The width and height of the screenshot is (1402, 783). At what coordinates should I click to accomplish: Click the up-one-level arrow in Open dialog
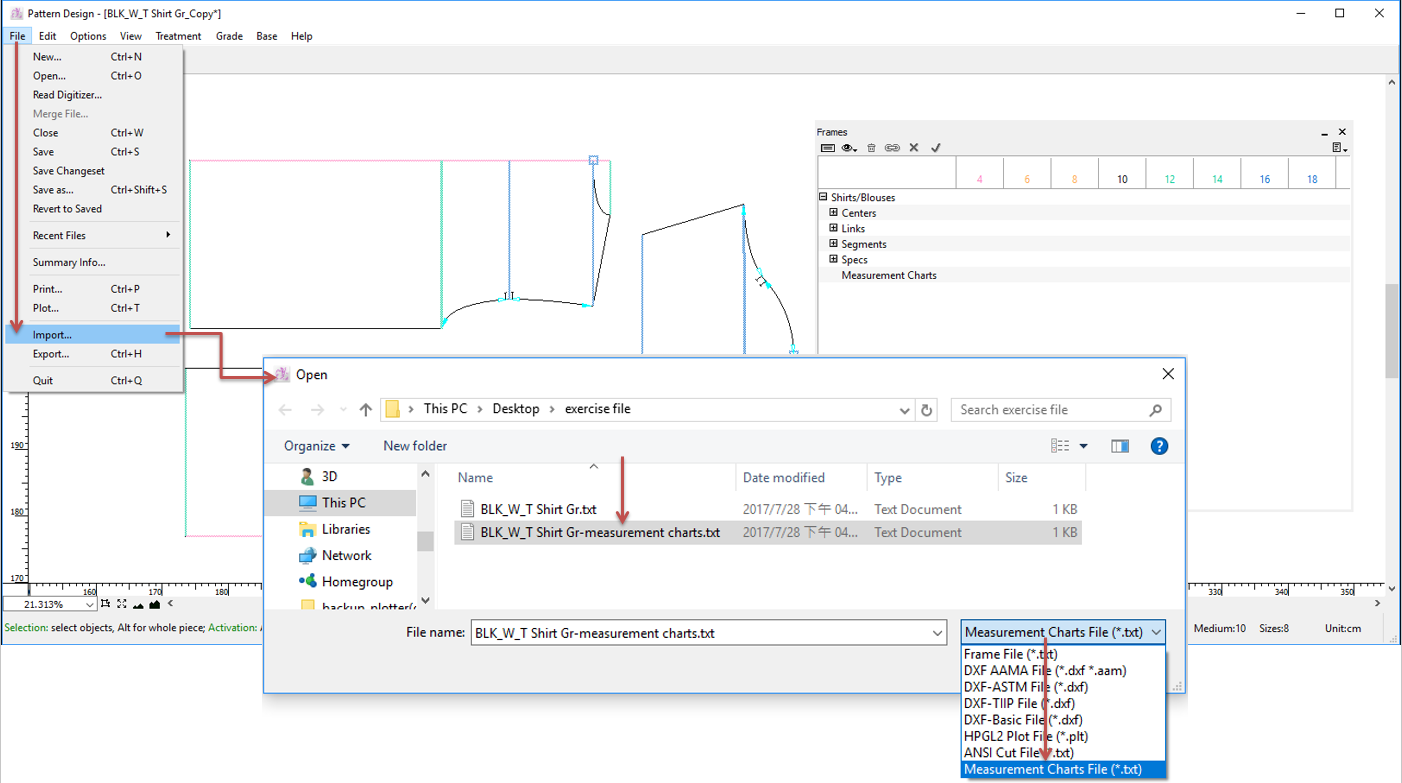(x=366, y=409)
